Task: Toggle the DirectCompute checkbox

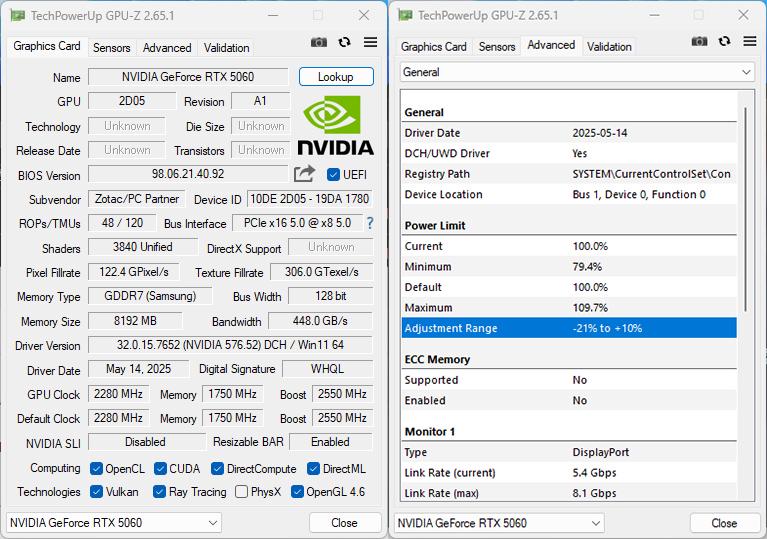Action: [x=217, y=469]
